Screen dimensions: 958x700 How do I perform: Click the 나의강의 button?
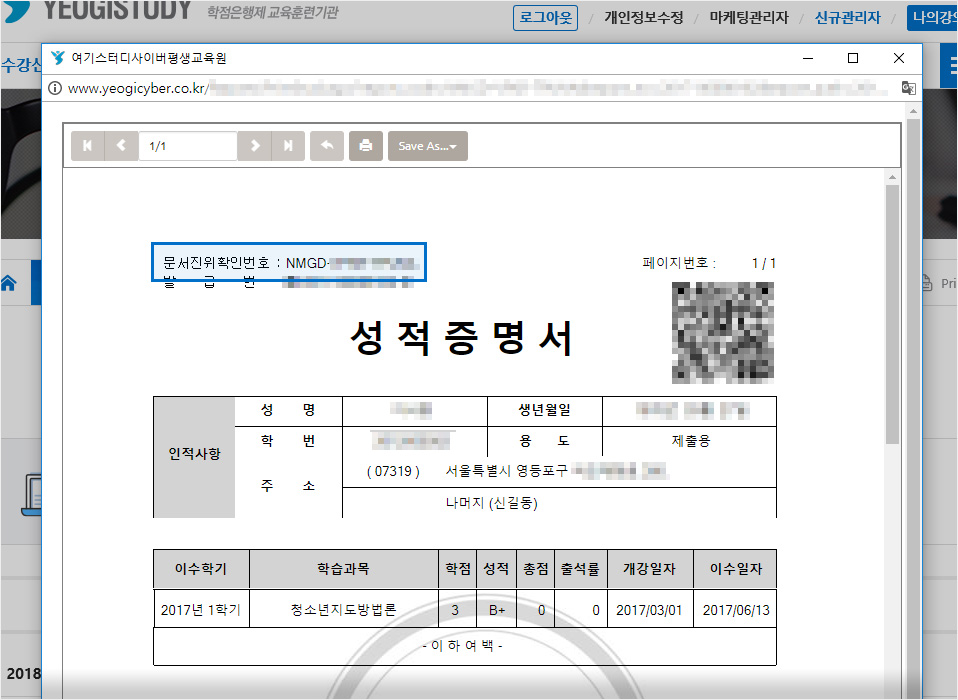click(934, 18)
